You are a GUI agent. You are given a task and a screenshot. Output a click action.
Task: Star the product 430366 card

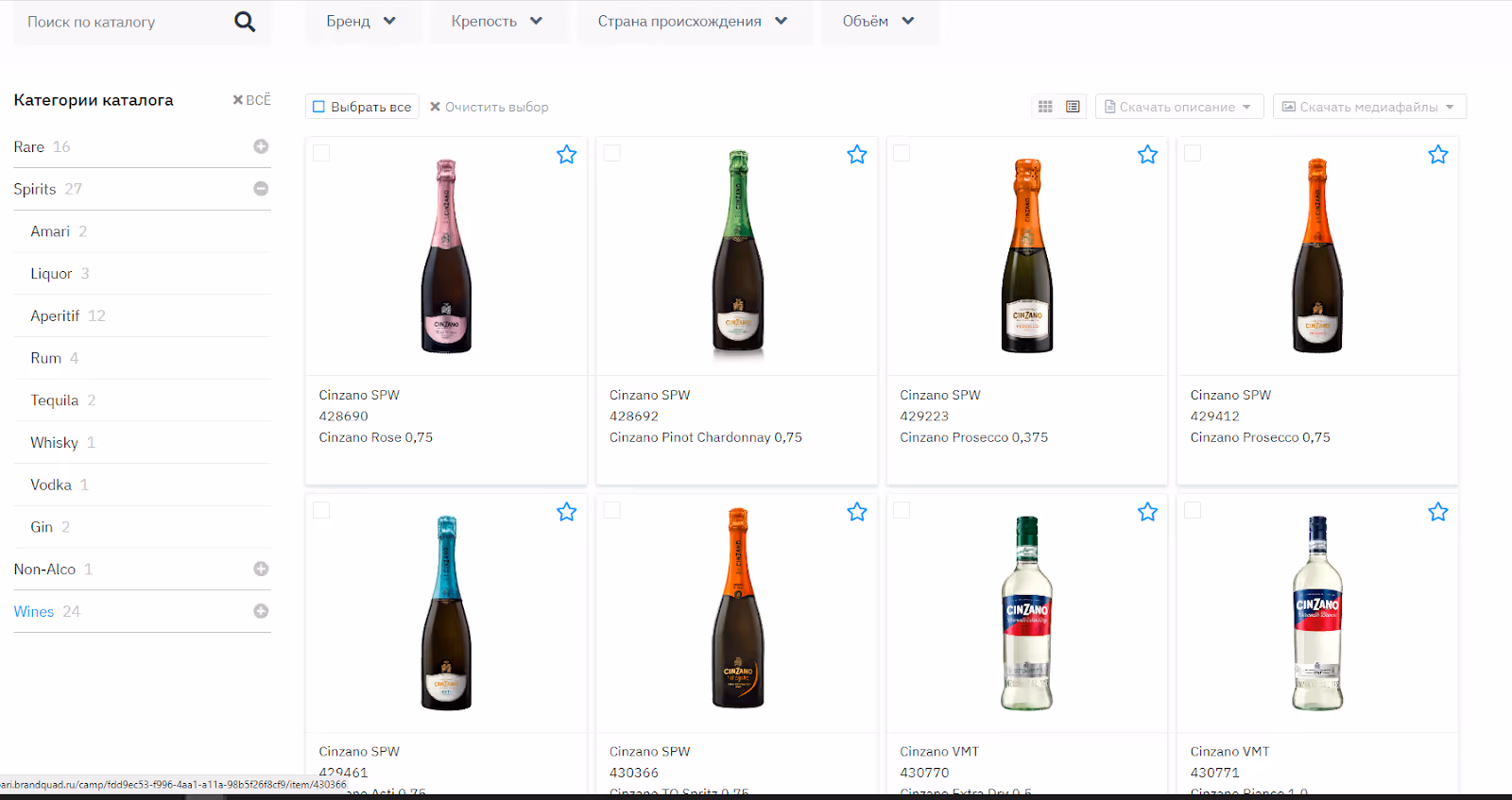(857, 512)
